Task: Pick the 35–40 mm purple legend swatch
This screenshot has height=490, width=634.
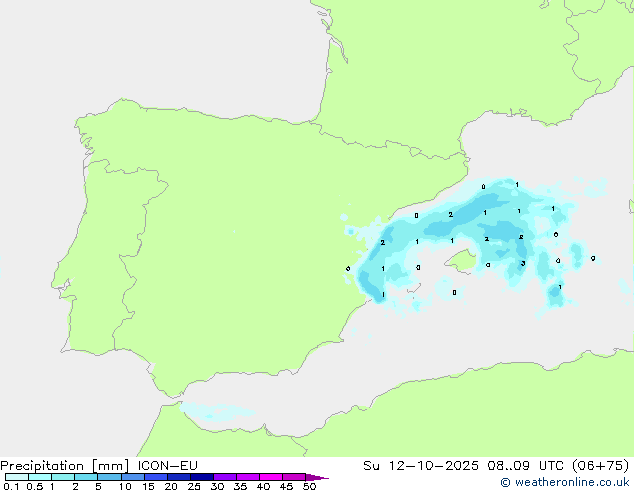Action: pyautogui.click(x=247, y=477)
